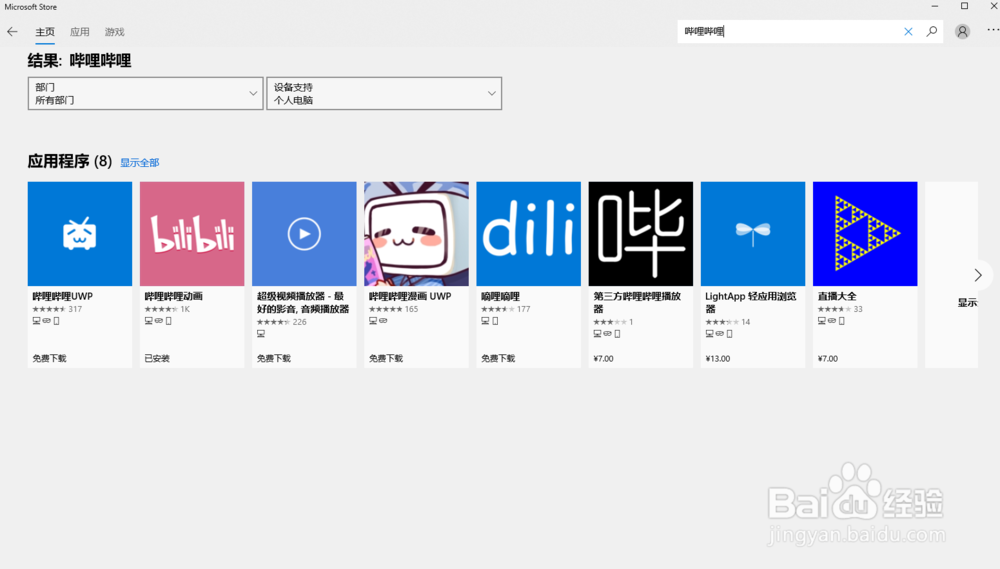The image size is (1000, 569).
Task: Open the user account profile icon
Action: pos(962,31)
